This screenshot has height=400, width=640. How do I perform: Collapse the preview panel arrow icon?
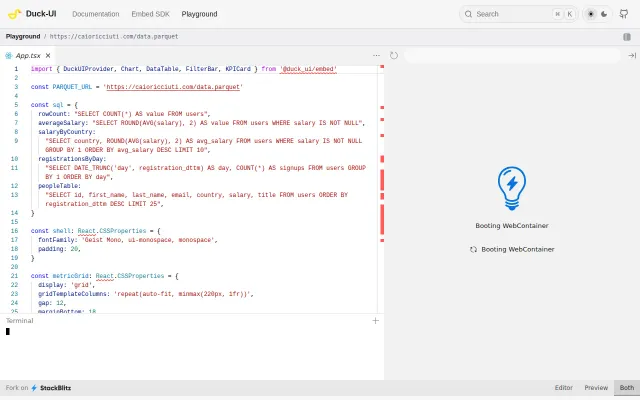[632, 56]
